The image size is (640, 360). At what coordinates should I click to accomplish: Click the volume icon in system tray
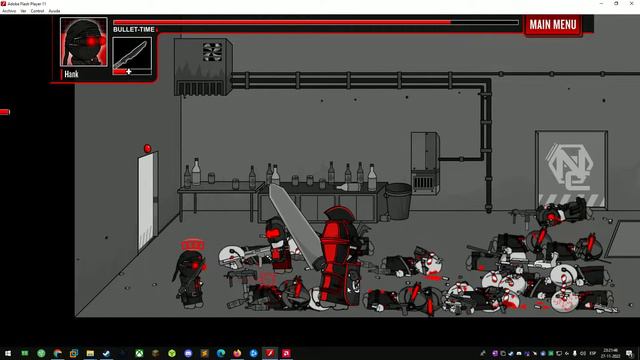pos(583,353)
